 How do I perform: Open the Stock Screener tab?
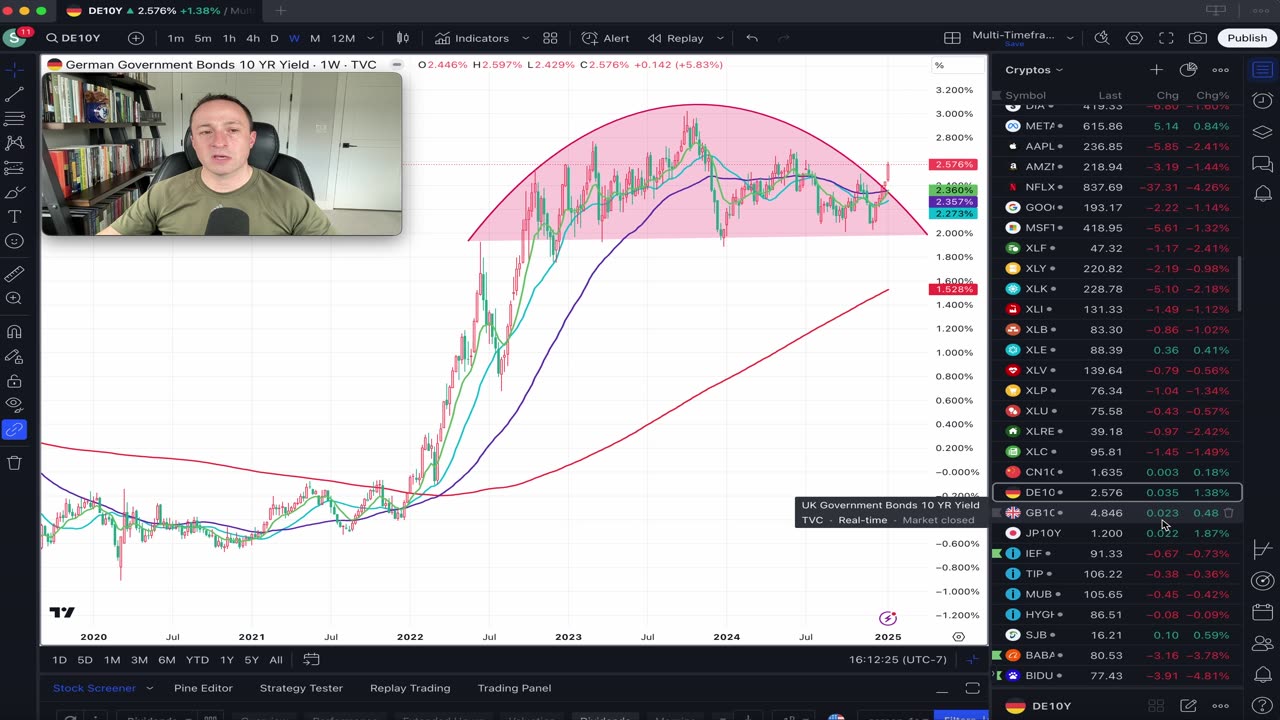tap(94, 688)
